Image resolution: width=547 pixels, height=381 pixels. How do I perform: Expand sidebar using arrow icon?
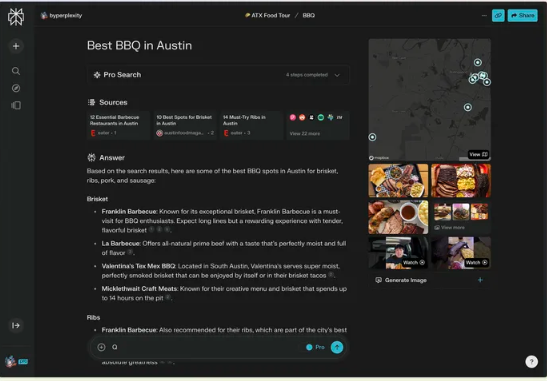pos(16,326)
